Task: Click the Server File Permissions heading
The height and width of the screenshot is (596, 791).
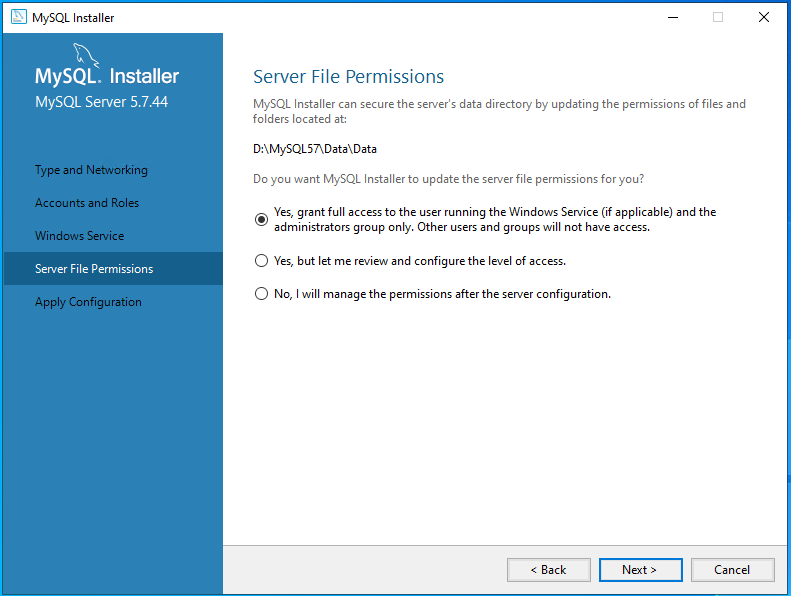Action: point(348,77)
